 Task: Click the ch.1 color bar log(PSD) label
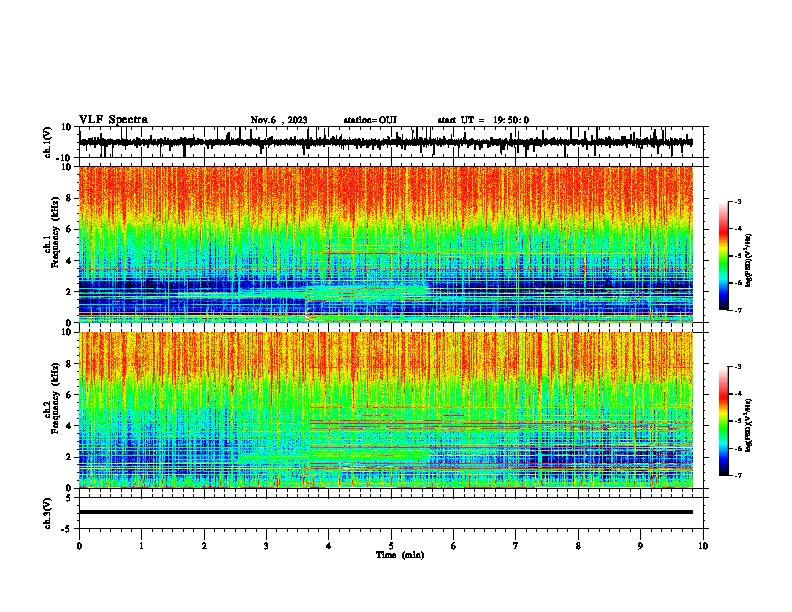(749, 261)
